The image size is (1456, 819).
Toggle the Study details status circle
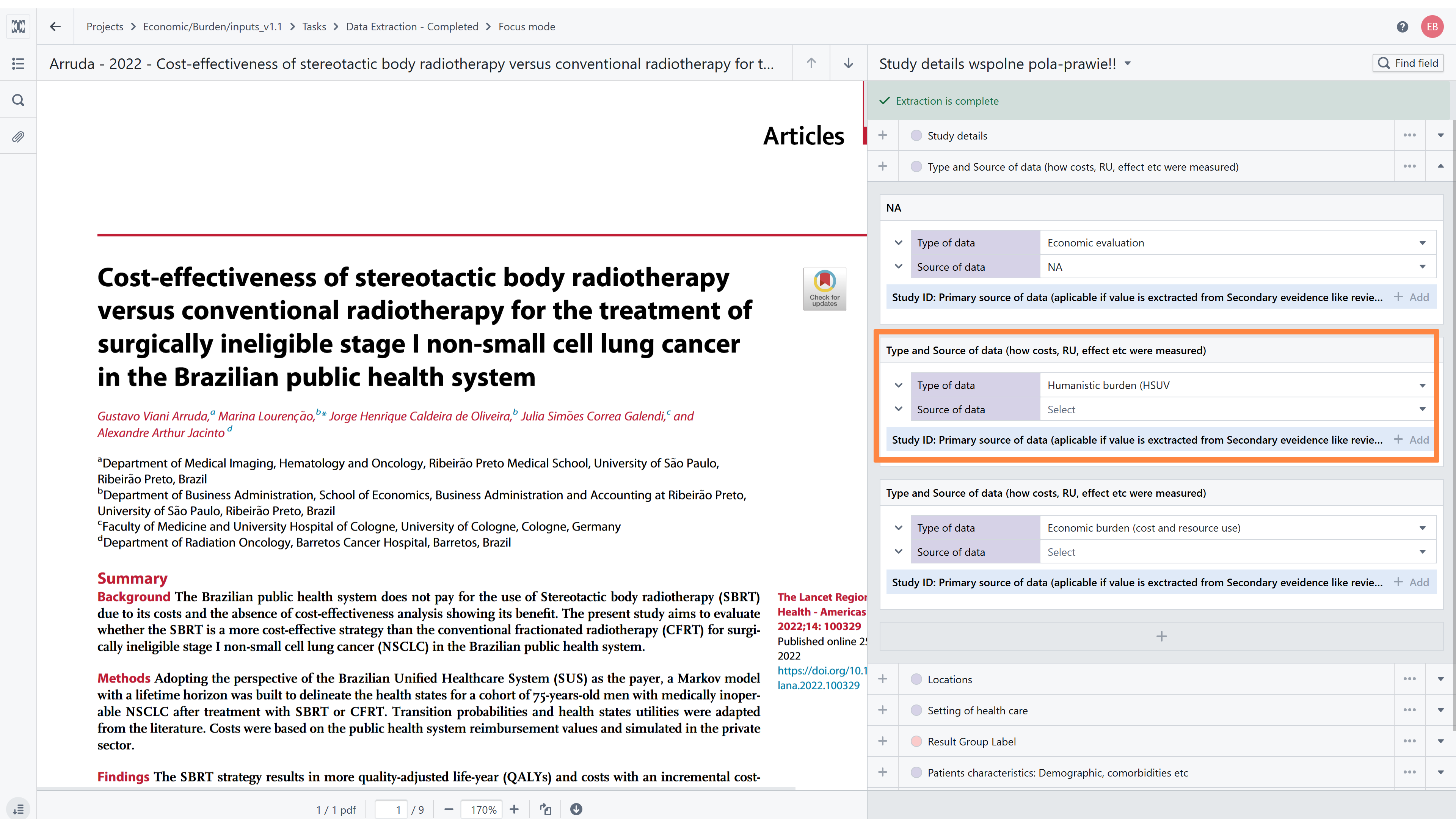[916, 136]
